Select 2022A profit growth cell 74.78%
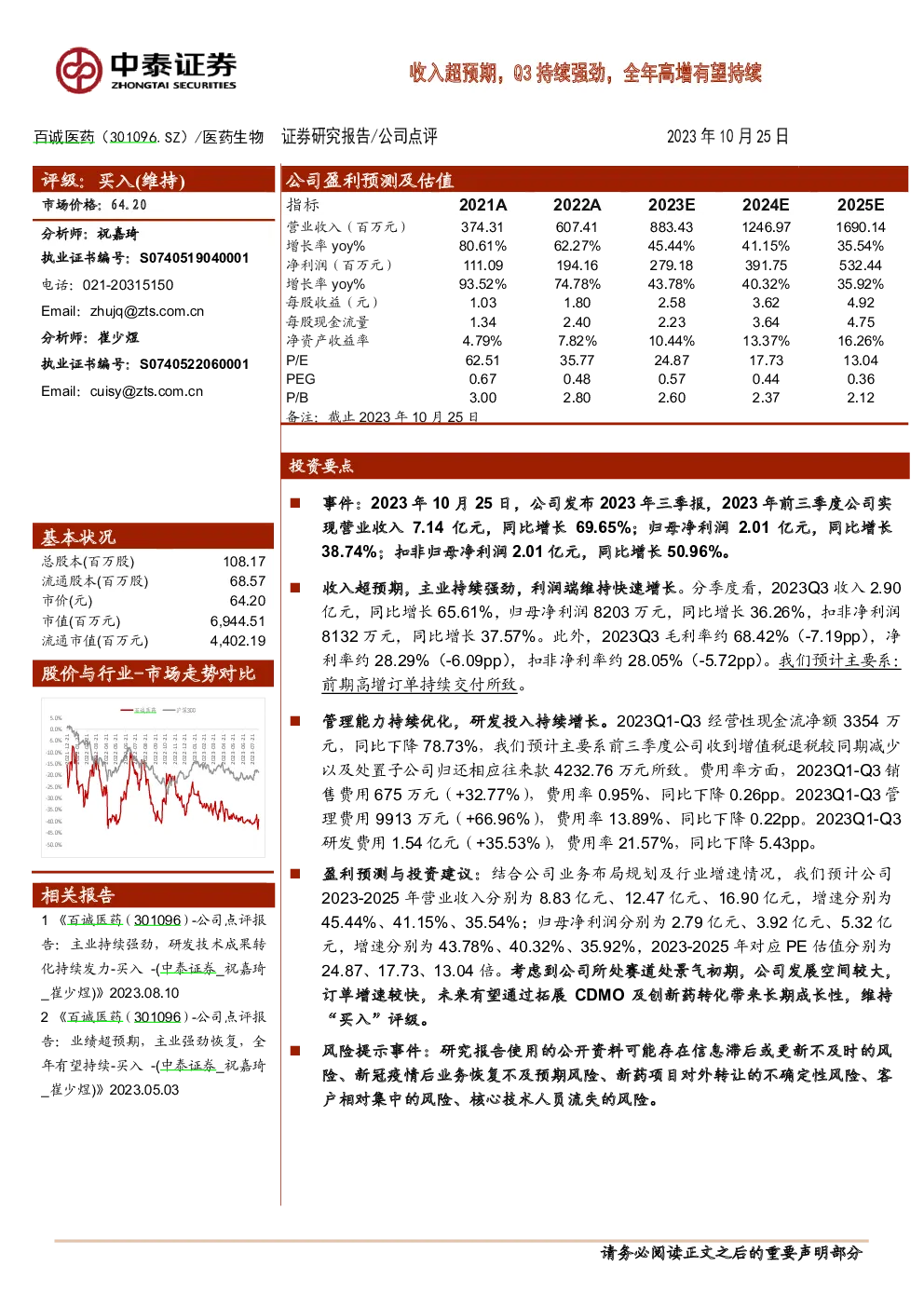924x1307 pixels. tap(577, 284)
